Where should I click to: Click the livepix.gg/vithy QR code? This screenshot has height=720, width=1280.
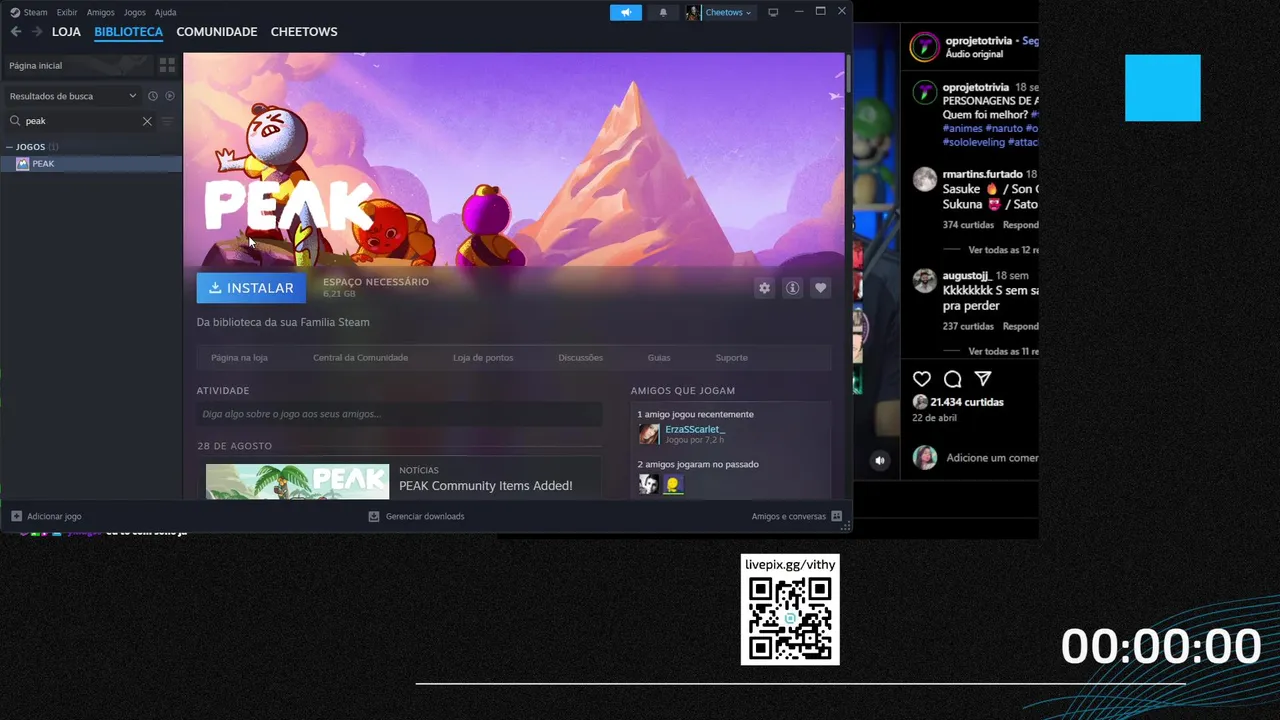tap(790, 620)
